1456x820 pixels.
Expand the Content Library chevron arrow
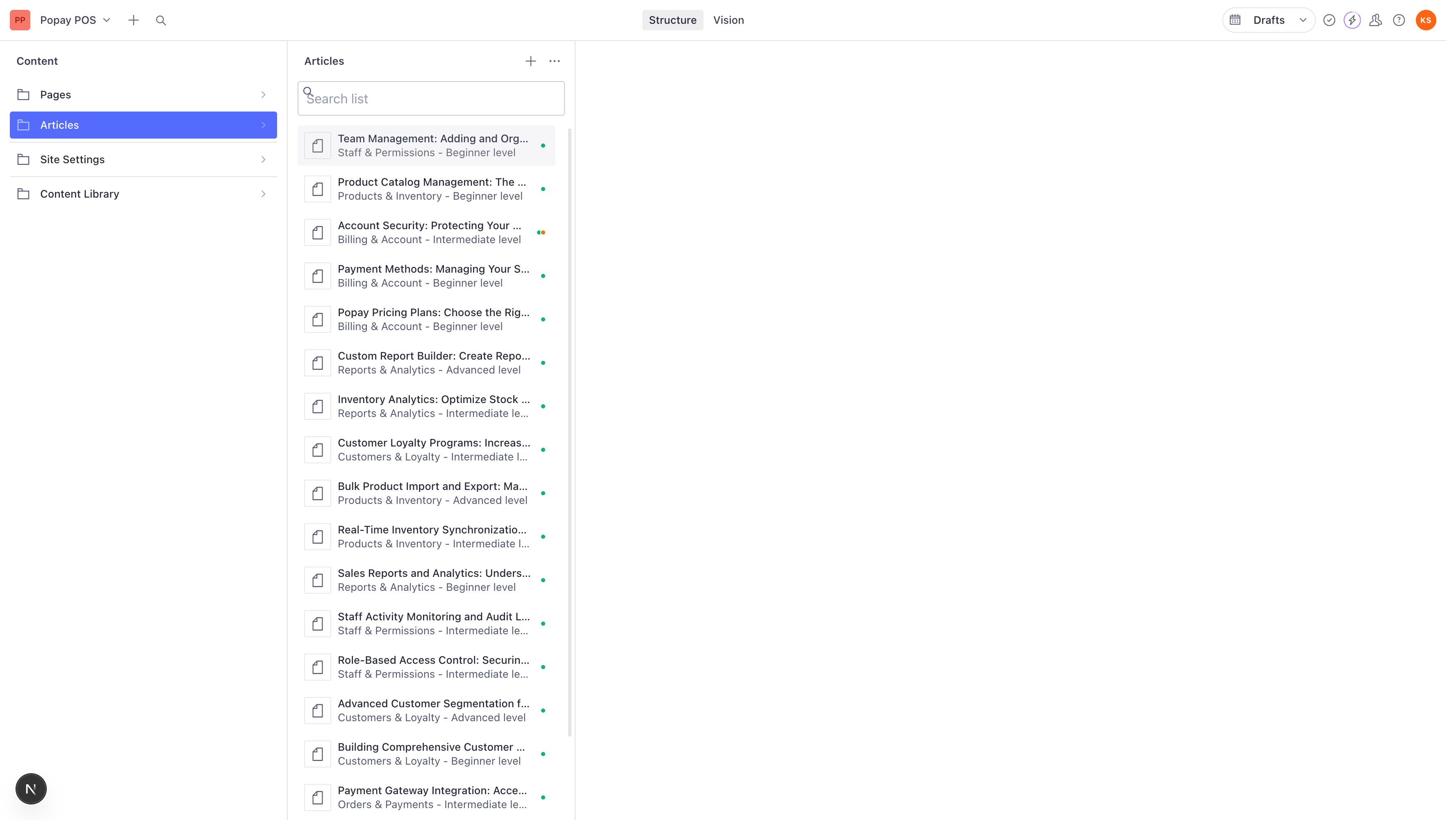(x=264, y=194)
